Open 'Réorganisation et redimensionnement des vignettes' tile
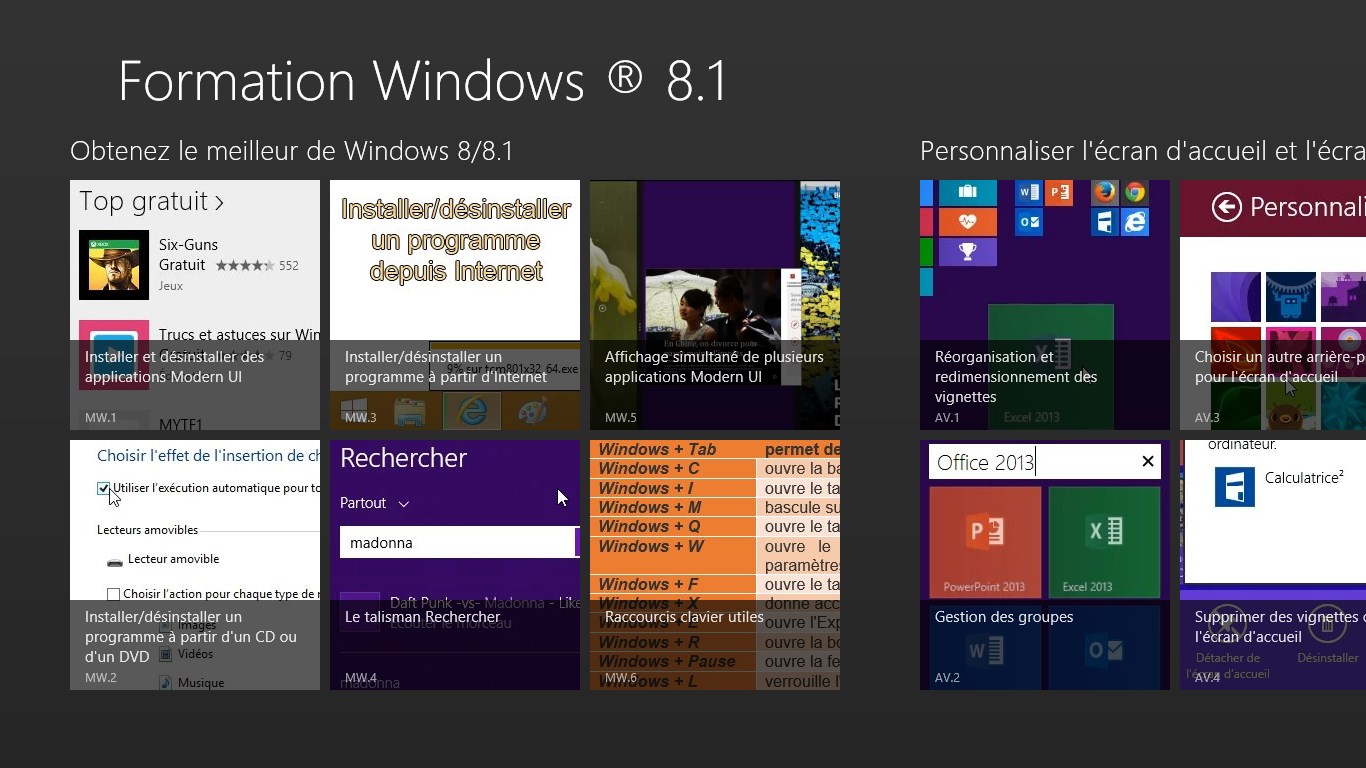 pos(1015,376)
